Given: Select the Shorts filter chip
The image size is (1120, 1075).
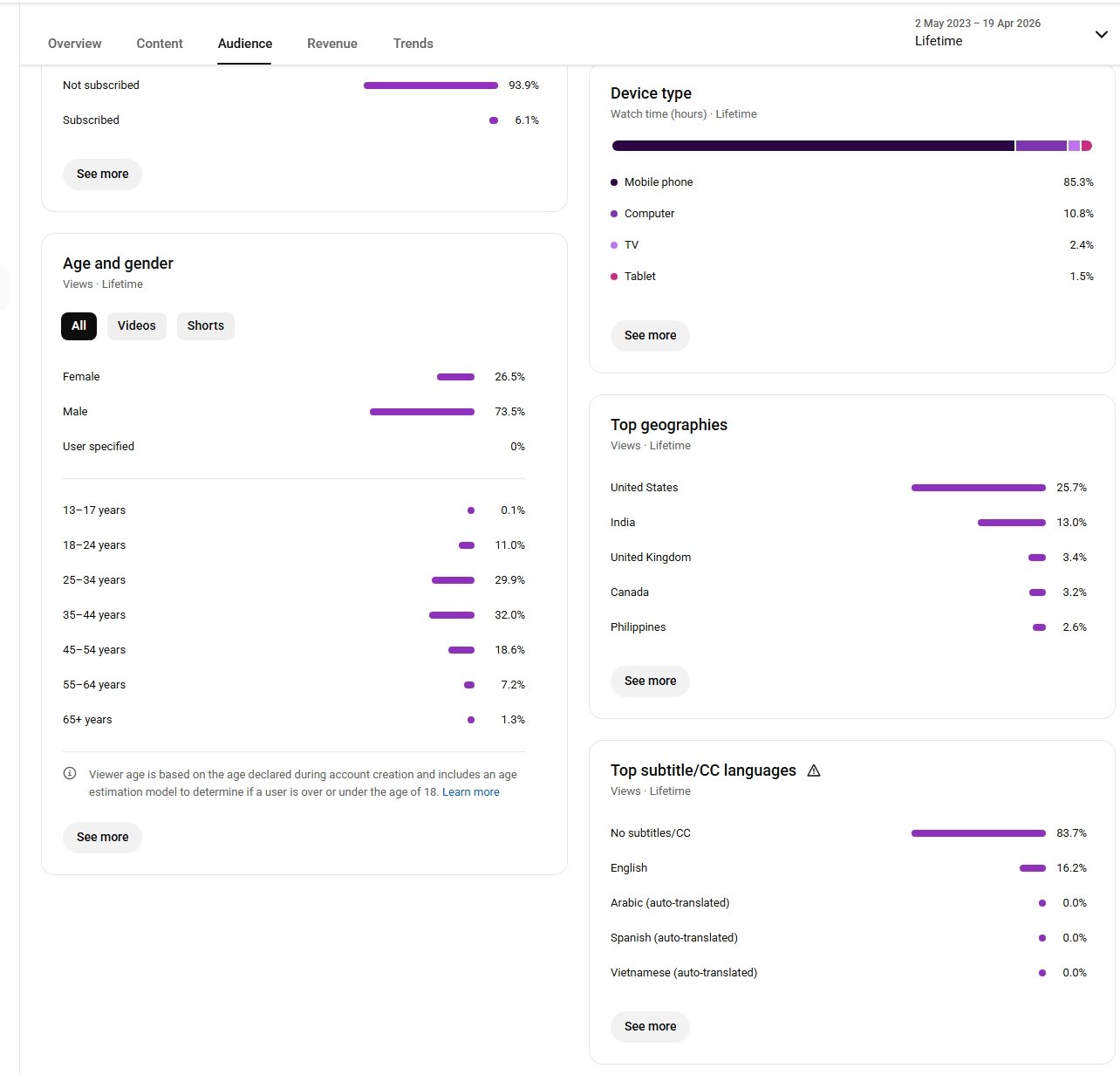Looking at the screenshot, I should (x=205, y=326).
